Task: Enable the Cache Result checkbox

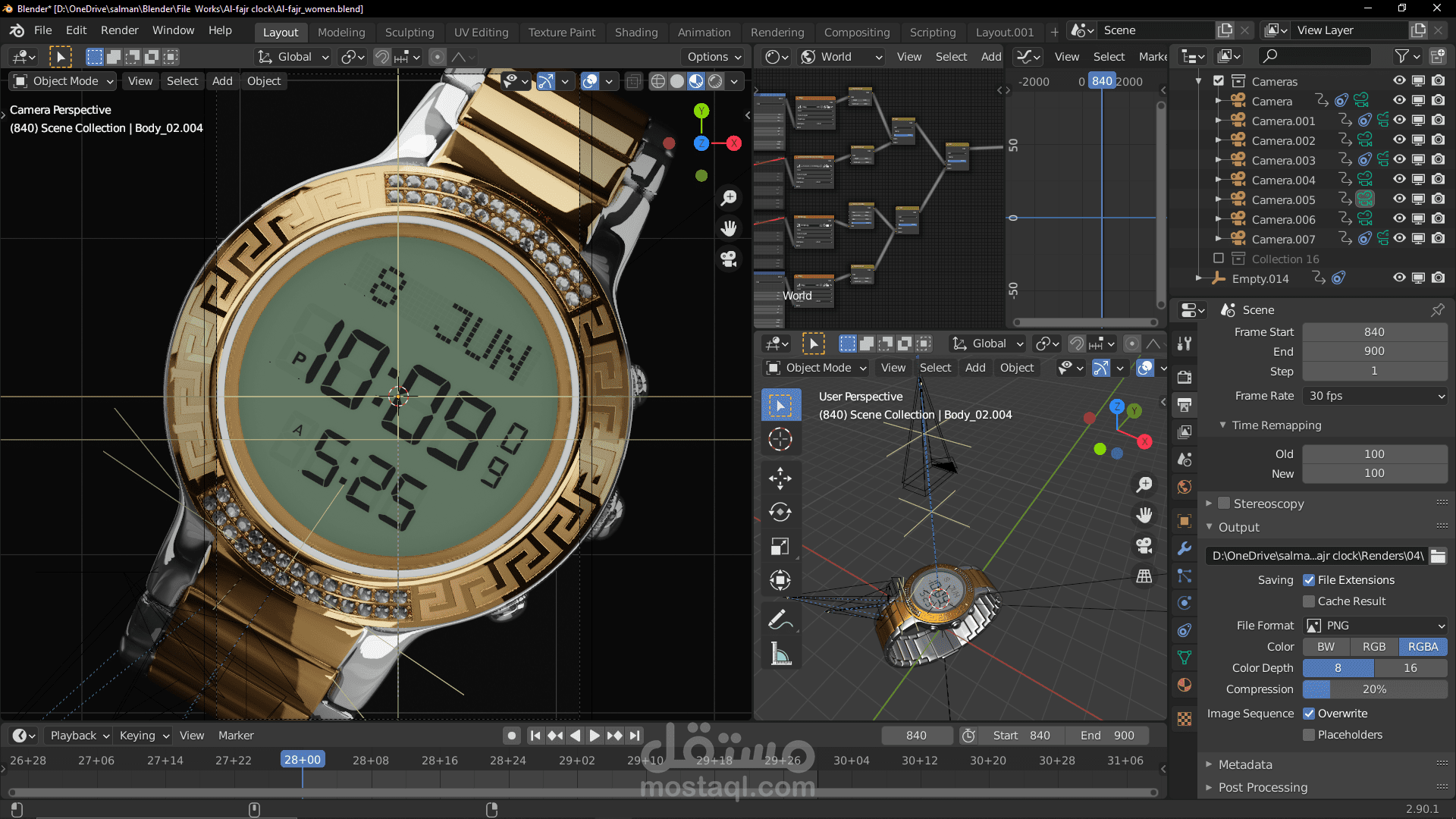Action: point(1309,601)
